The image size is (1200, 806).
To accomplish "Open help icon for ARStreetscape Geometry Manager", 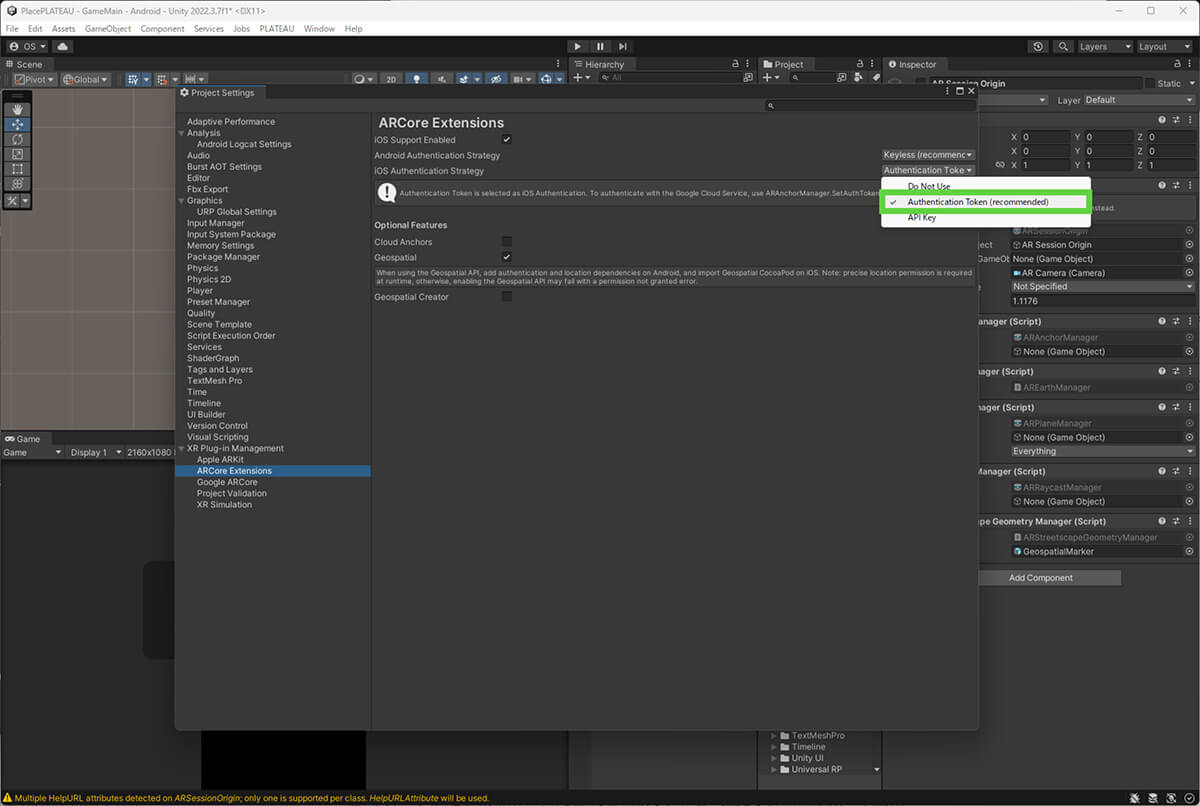I will pos(1162,521).
